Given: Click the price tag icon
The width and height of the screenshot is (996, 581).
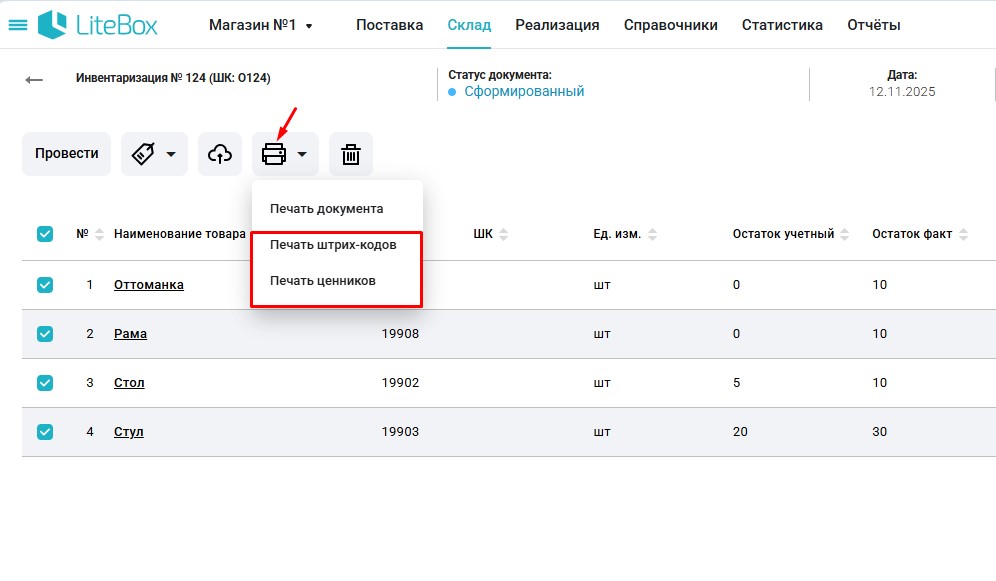Looking at the screenshot, I should tap(143, 154).
